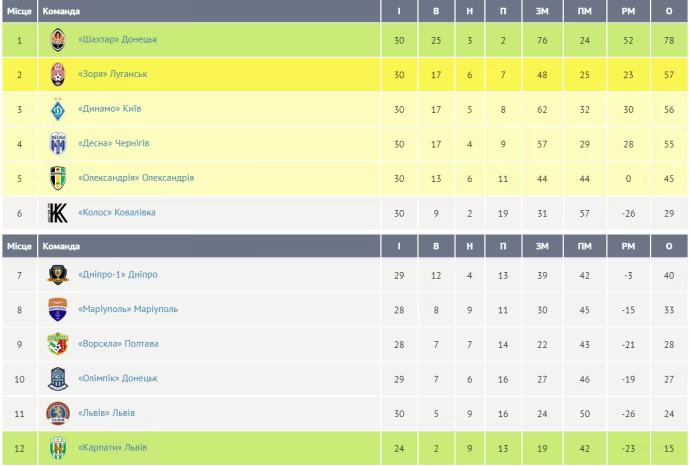The width and height of the screenshot is (690, 466).
Task: Click the Dynamo Kyiv club emblem
Action: point(58,109)
